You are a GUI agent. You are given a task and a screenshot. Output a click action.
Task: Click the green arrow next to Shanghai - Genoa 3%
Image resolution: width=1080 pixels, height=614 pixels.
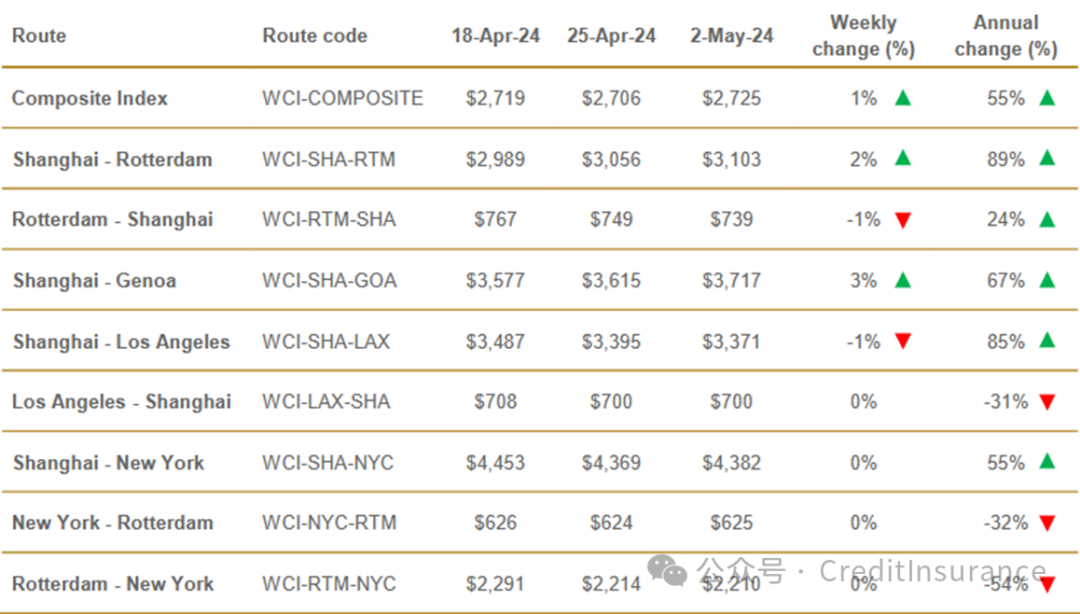click(x=902, y=280)
